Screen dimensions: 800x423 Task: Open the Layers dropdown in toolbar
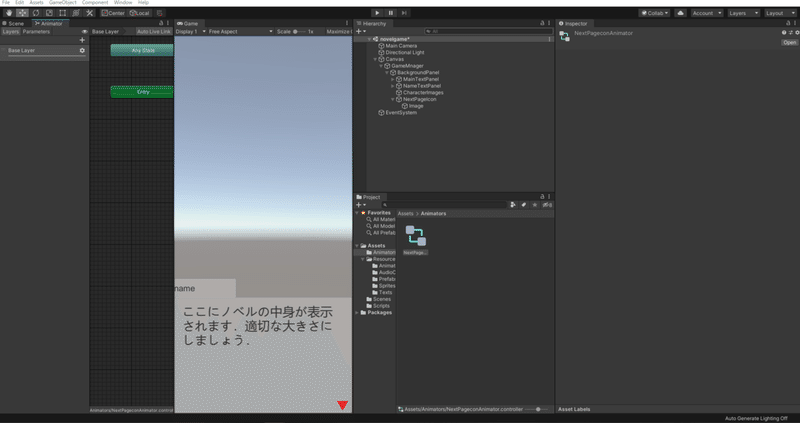tap(743, 13)
